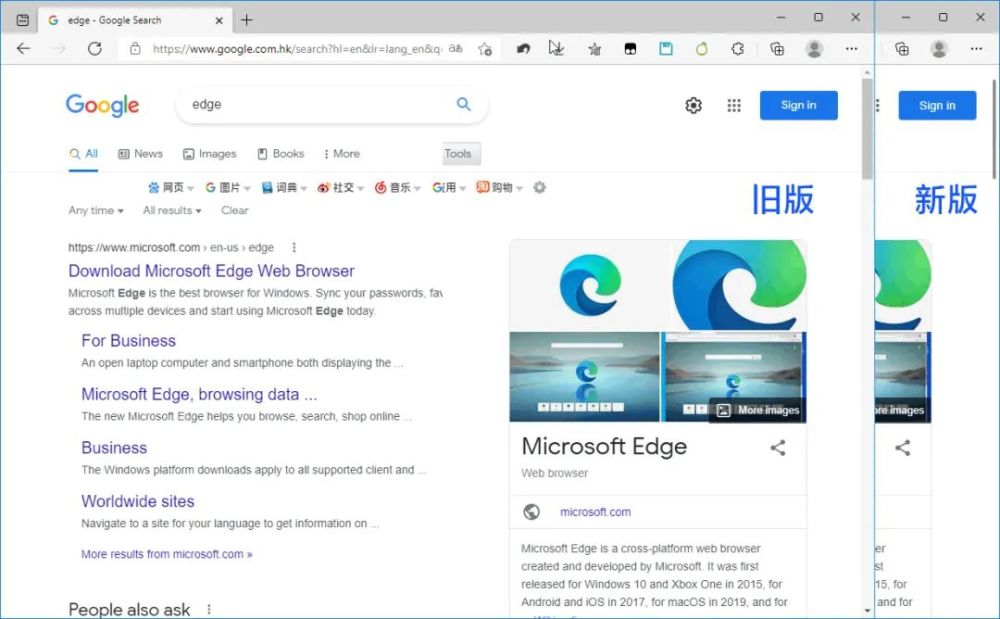1000x619 pixels.
Task: Open Download Microsoft Edge Web Browser link
Action: tap(211, 271)
